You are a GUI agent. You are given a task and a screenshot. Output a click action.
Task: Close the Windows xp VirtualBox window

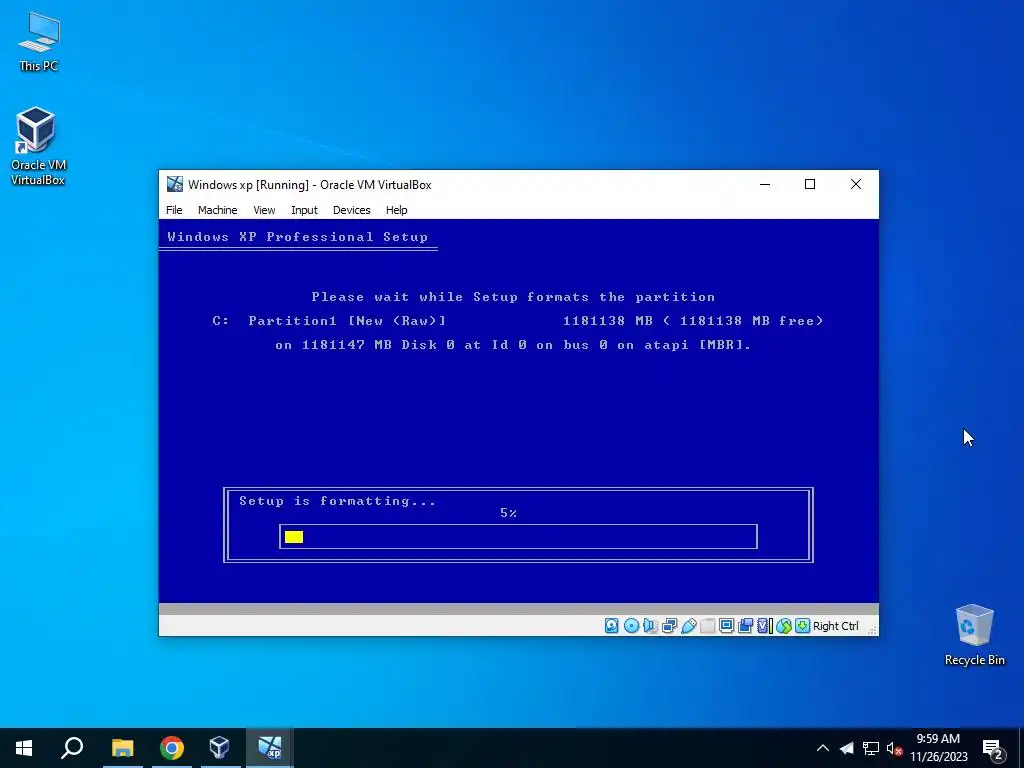point(856,184)
